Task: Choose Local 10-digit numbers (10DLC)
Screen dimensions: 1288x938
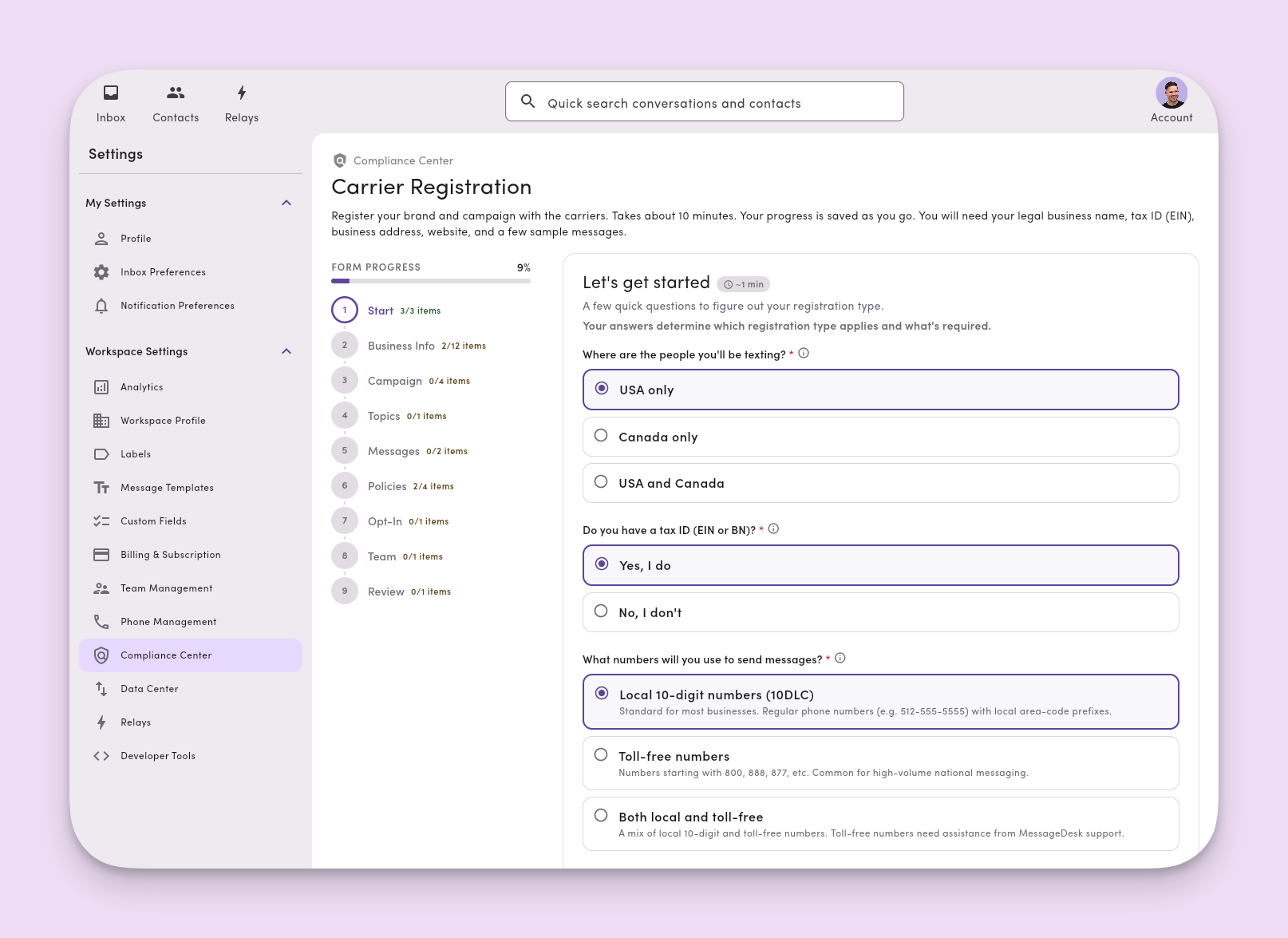Action: click(x=881, y=702)
